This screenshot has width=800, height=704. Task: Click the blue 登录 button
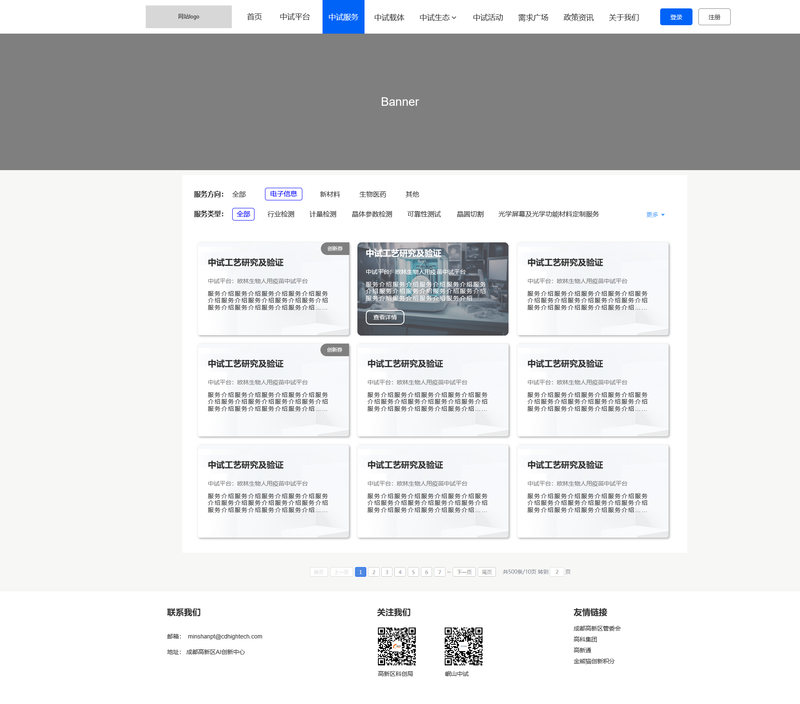click(x=676, y=17)
